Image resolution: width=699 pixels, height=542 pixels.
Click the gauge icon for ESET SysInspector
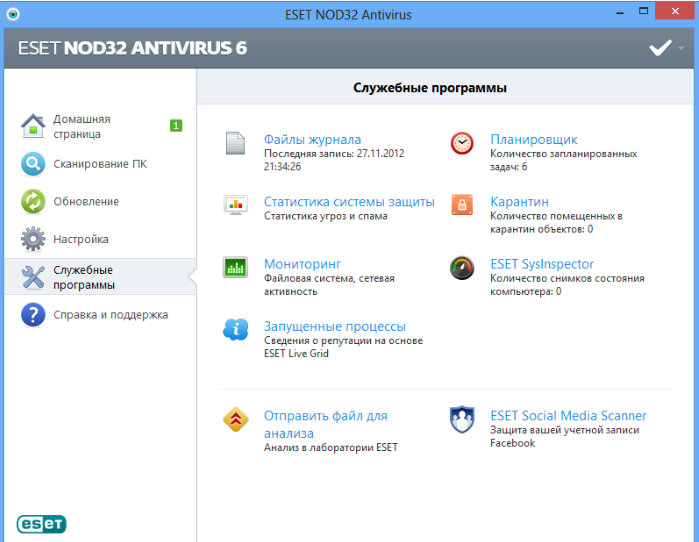(x=462, y=268)
